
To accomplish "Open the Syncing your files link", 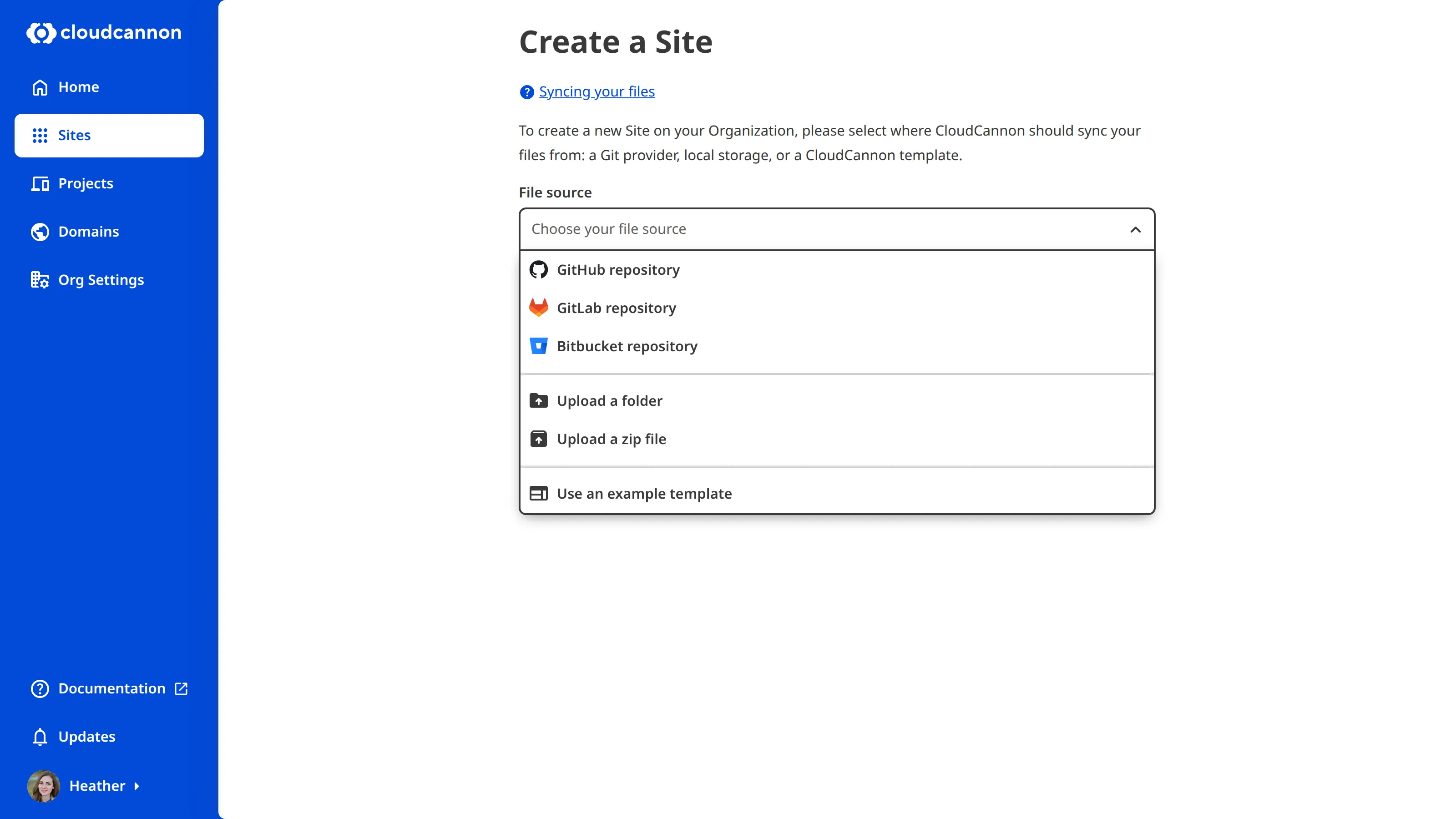I will click(597, 91).
